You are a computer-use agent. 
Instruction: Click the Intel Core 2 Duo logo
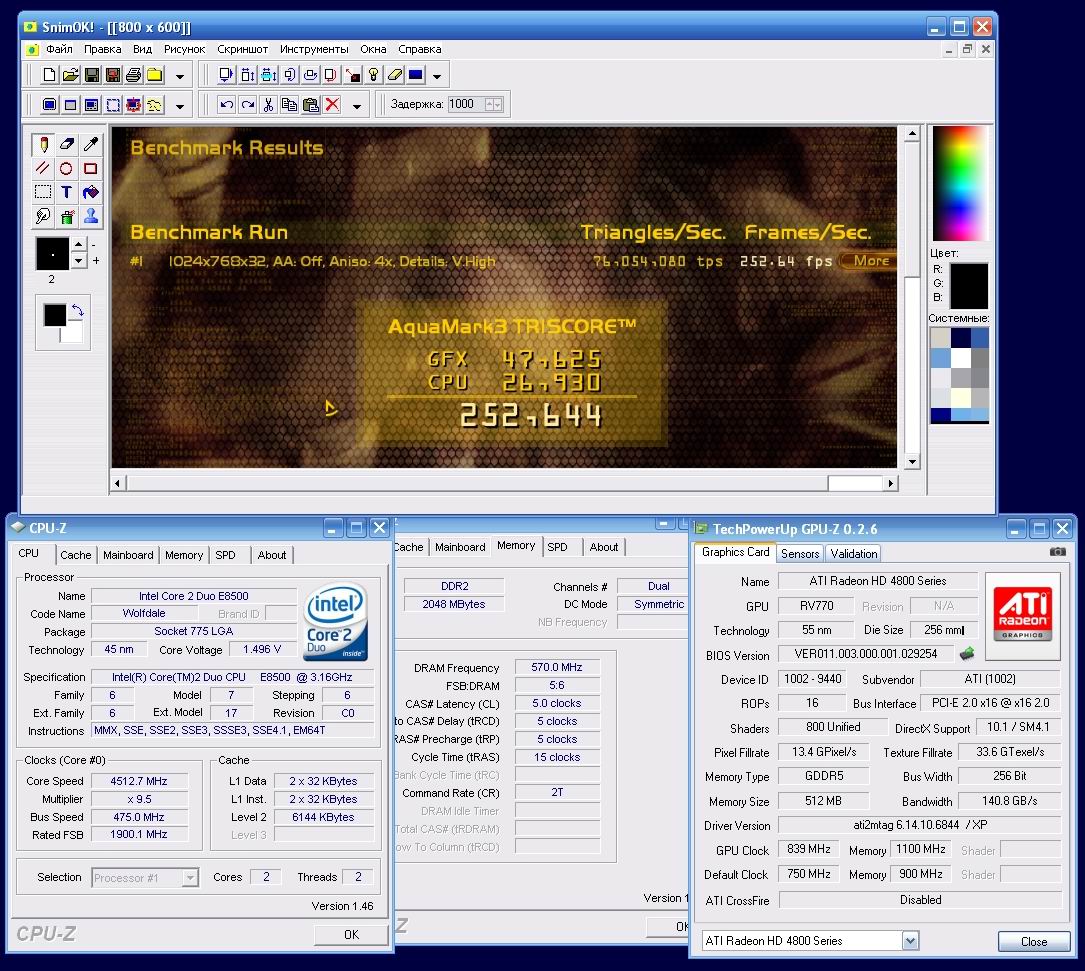pyautogui.click(x=336, y=621)
